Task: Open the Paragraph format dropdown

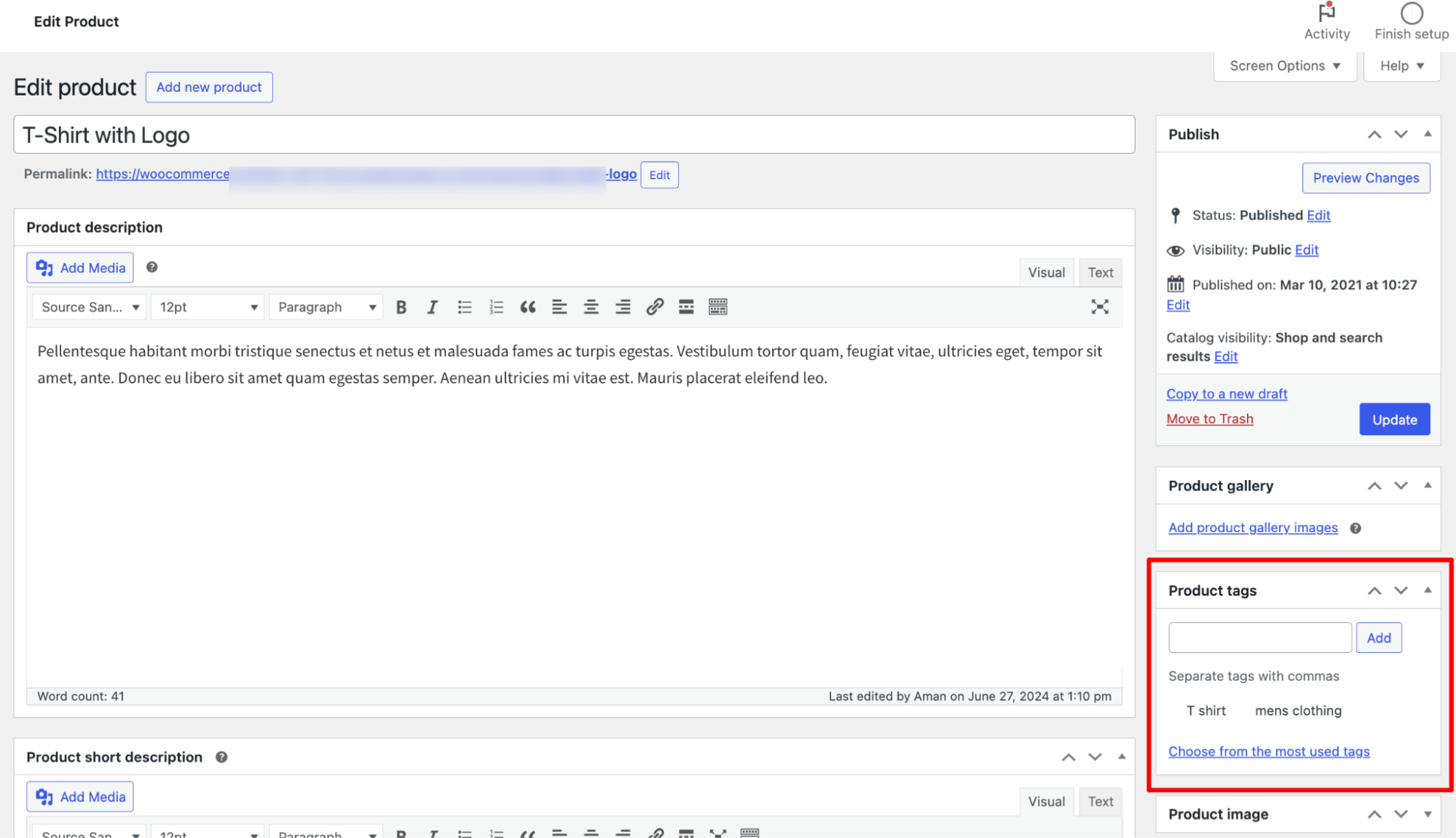Action: click(326, 308)
